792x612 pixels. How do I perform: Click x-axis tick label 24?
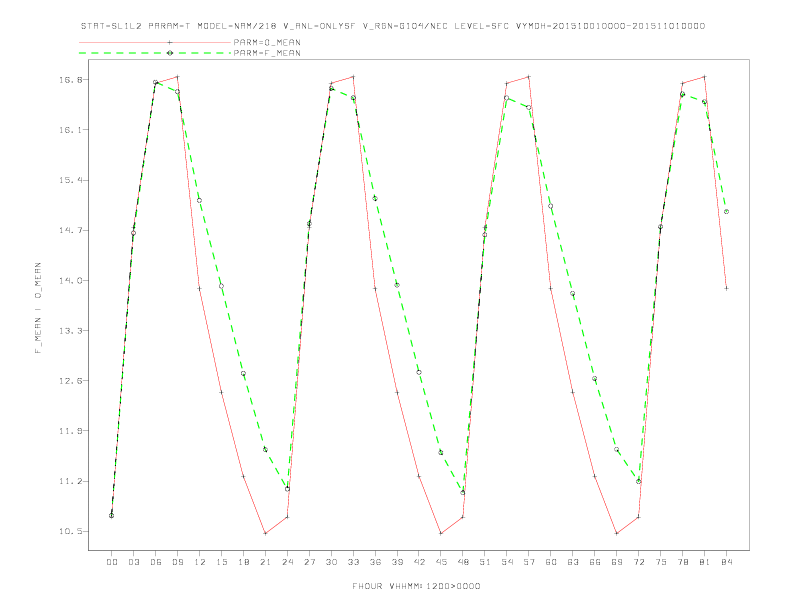[x=287, y=562]
